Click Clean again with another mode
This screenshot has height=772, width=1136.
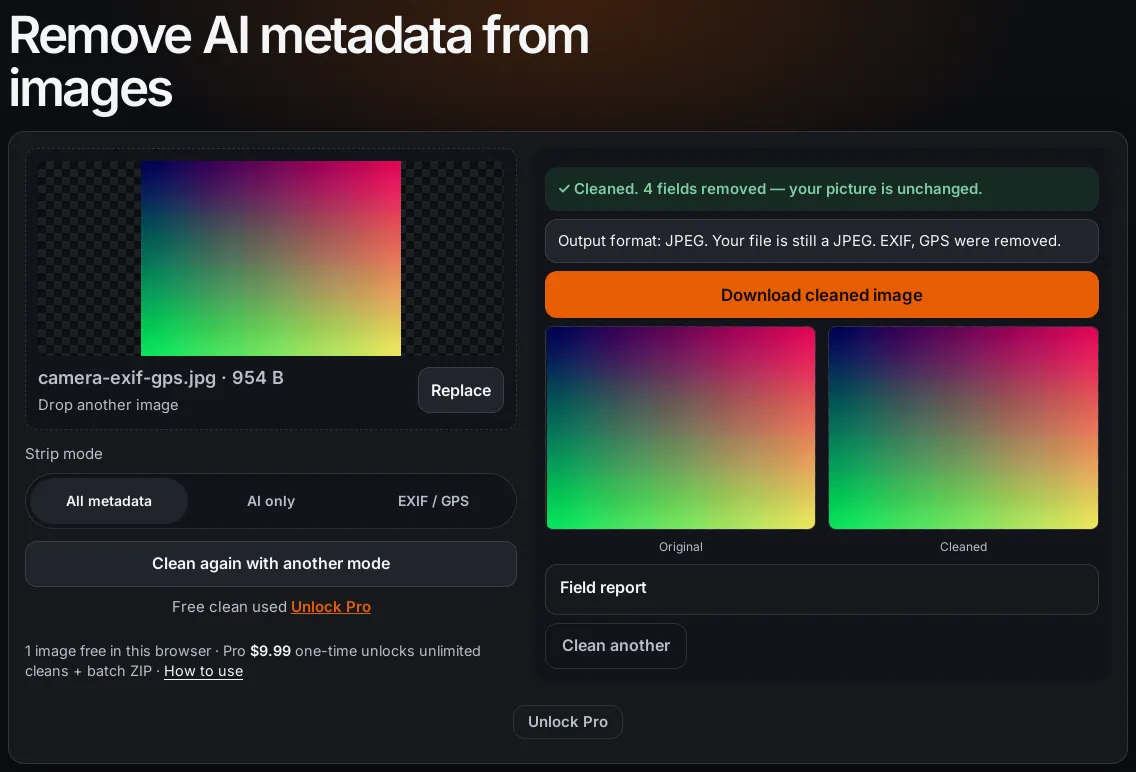pos(271,563)
